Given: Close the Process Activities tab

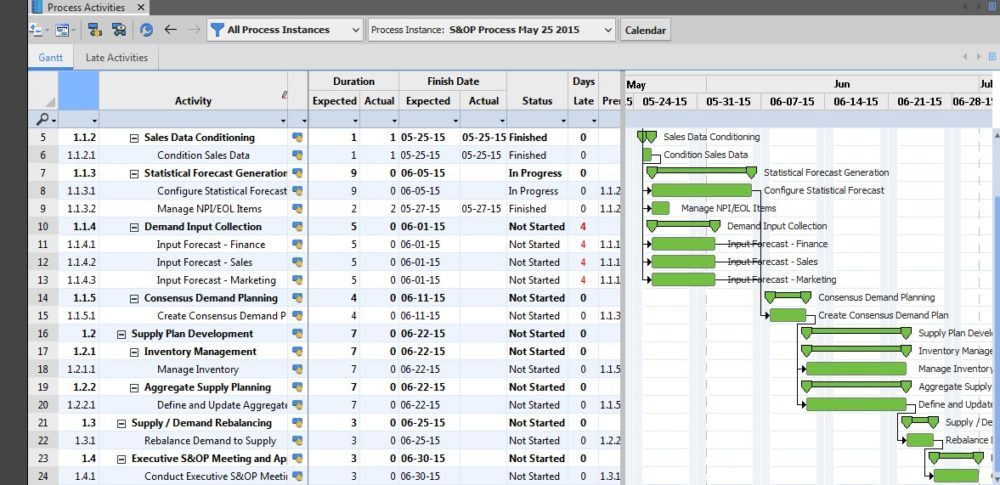Looking at the screenshot, I should pos(141,7).
